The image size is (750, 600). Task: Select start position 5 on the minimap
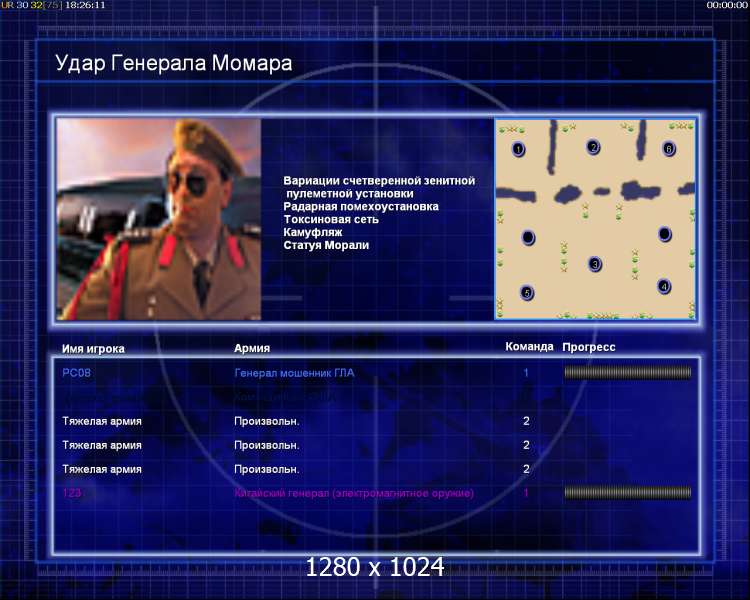527,293
